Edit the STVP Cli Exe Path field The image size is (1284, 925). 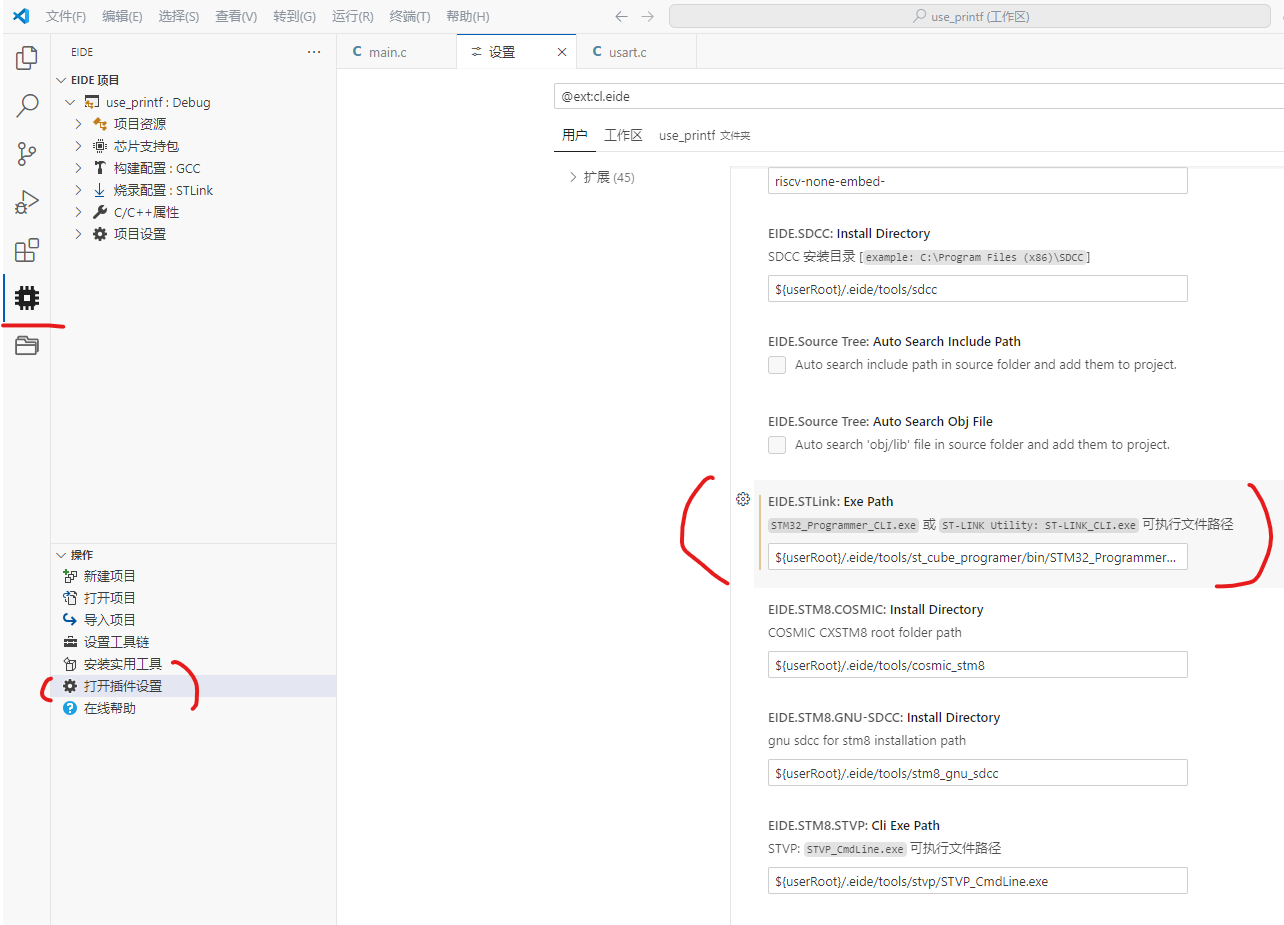click(x=978, y=881)
